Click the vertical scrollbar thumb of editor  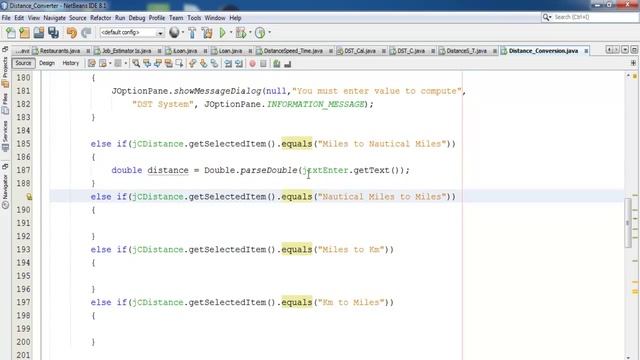(x=628, y=223)
